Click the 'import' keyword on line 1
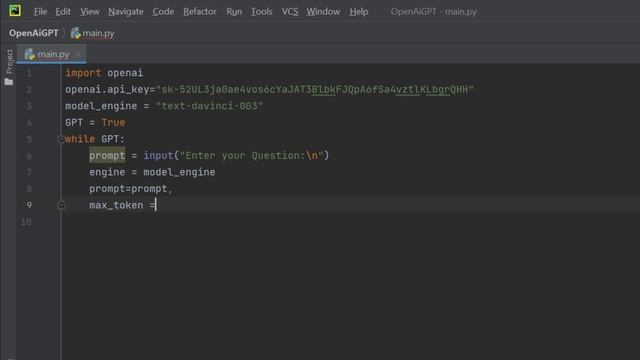Image resolution: width=640 pixels, height=360 pixels. click(83, 73)
